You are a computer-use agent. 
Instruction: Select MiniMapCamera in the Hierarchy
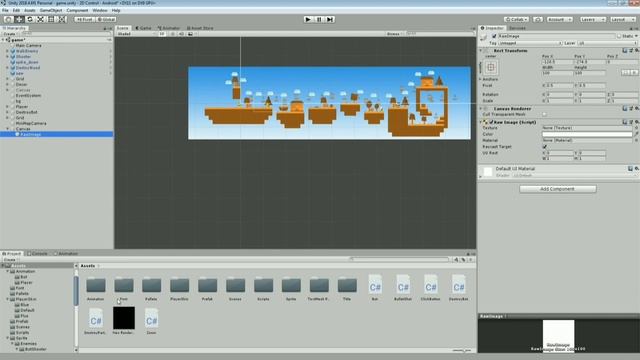click(31, 123)
